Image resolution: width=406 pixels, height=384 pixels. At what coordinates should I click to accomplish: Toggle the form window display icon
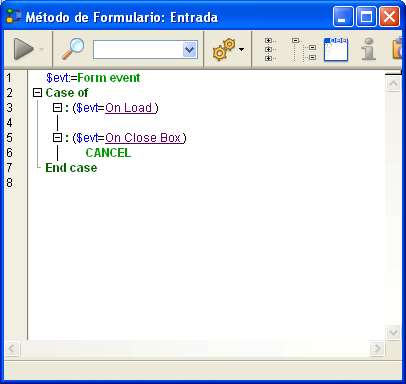click(336, 49)
